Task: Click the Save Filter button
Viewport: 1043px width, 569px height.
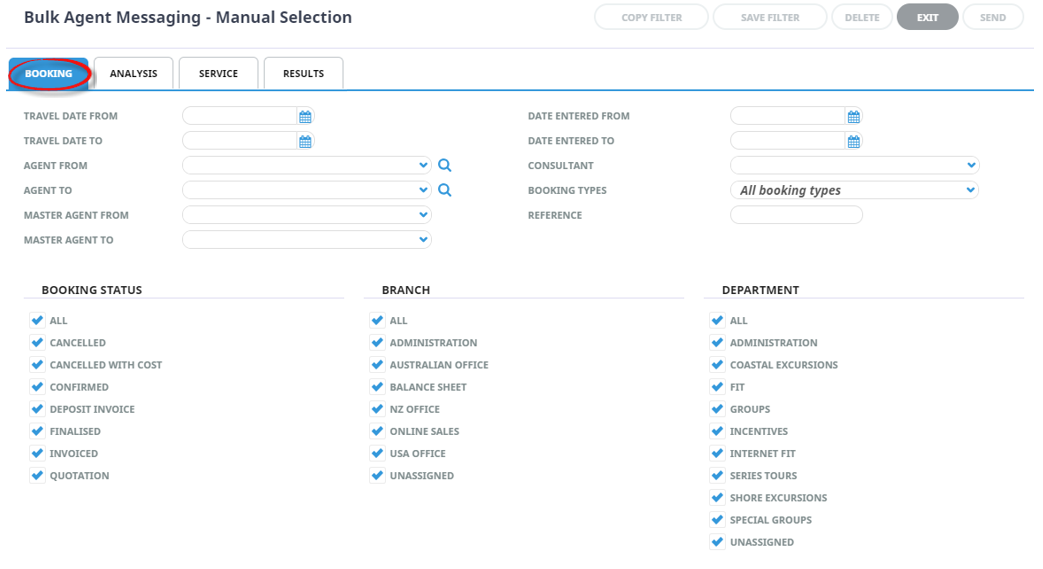Action: [770, 17]
